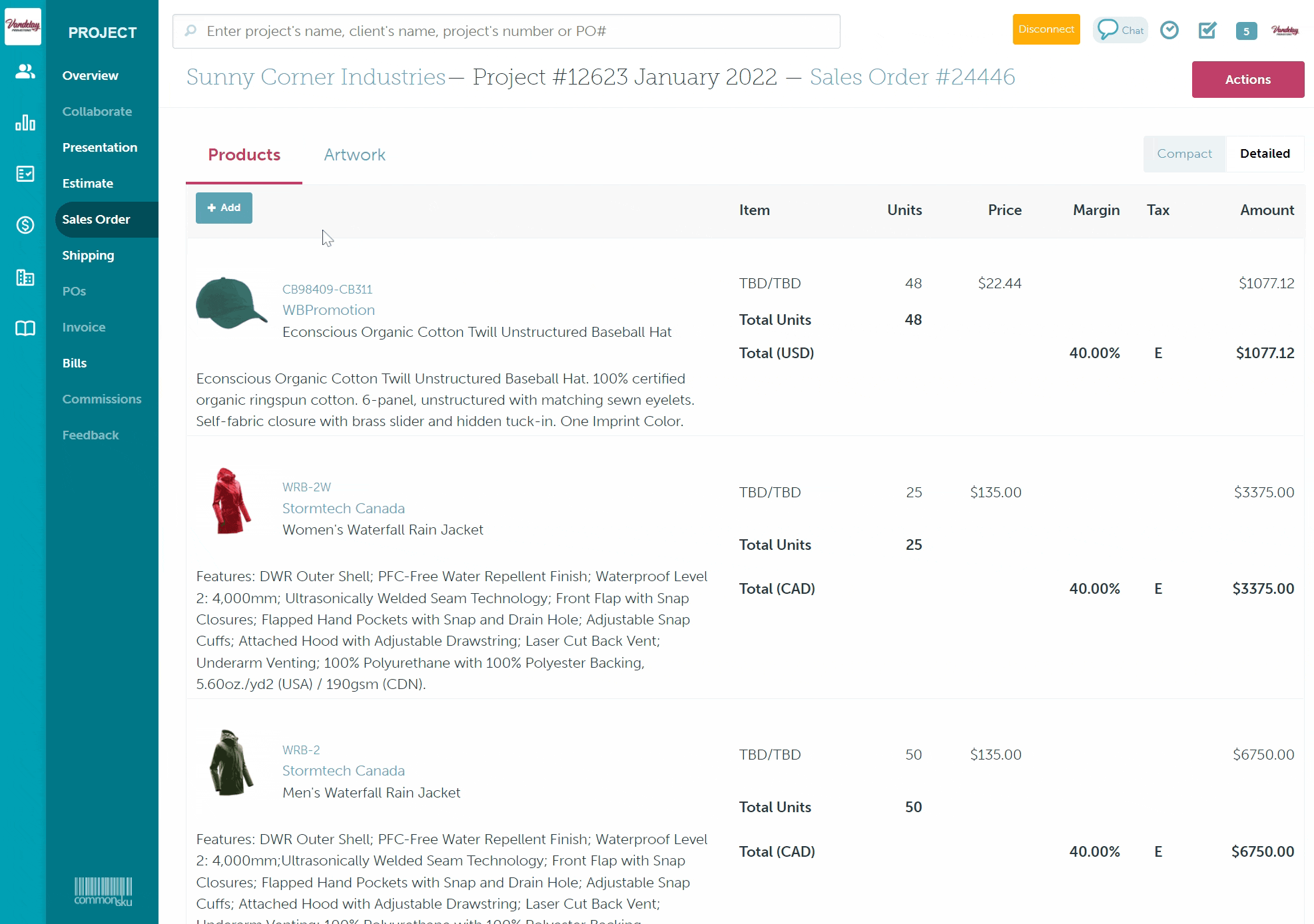
Task: Open the Vandelay user profile menu
Action: click(x=1284, y=31)
